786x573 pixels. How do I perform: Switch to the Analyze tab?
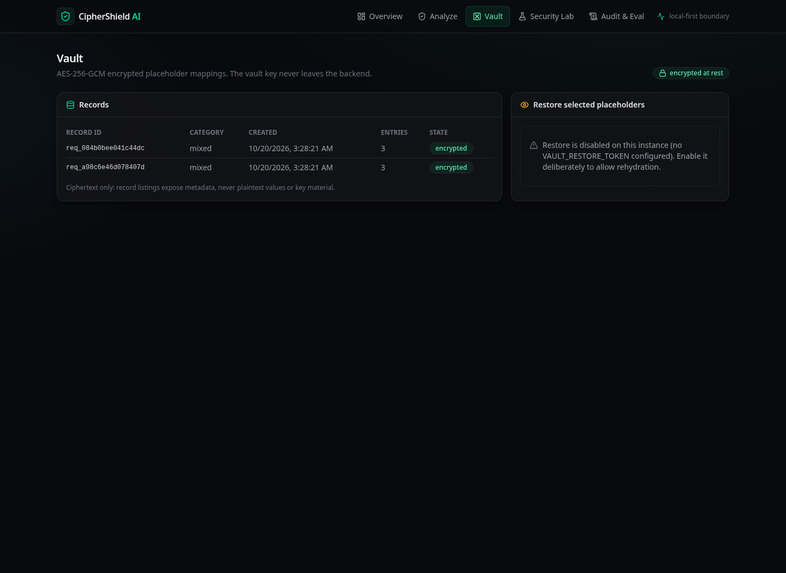coord(437,17)
